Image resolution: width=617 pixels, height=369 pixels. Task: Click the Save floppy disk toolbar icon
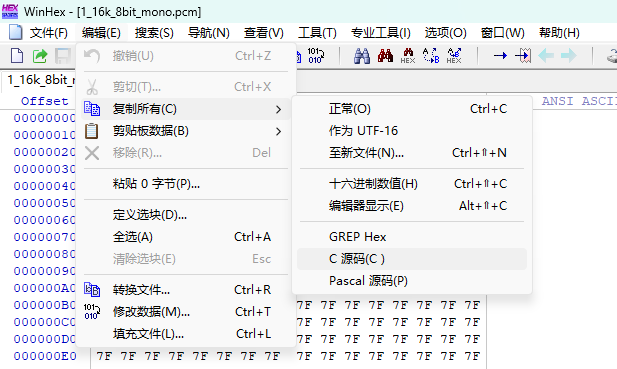(x=62, y=56)
